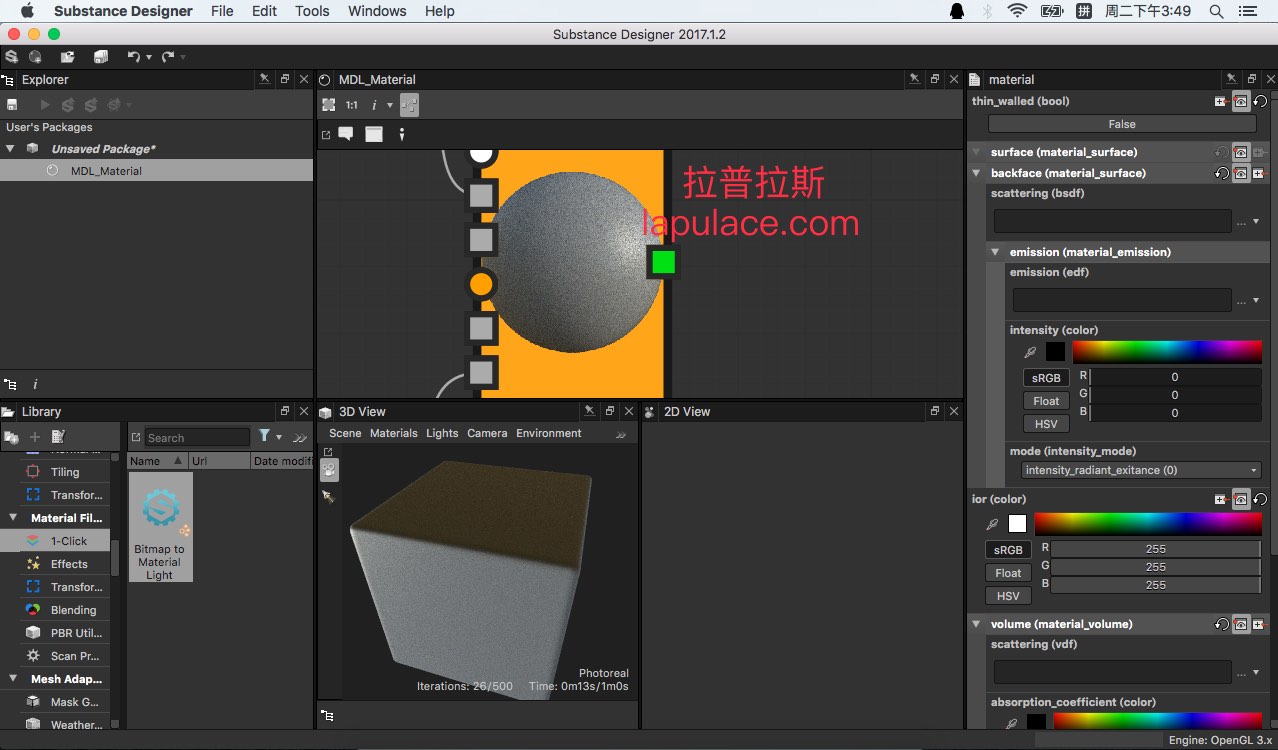The width and height of the screenshot is (1278, 750).
Task: Open the Edit menu
Action: point(264,11)
